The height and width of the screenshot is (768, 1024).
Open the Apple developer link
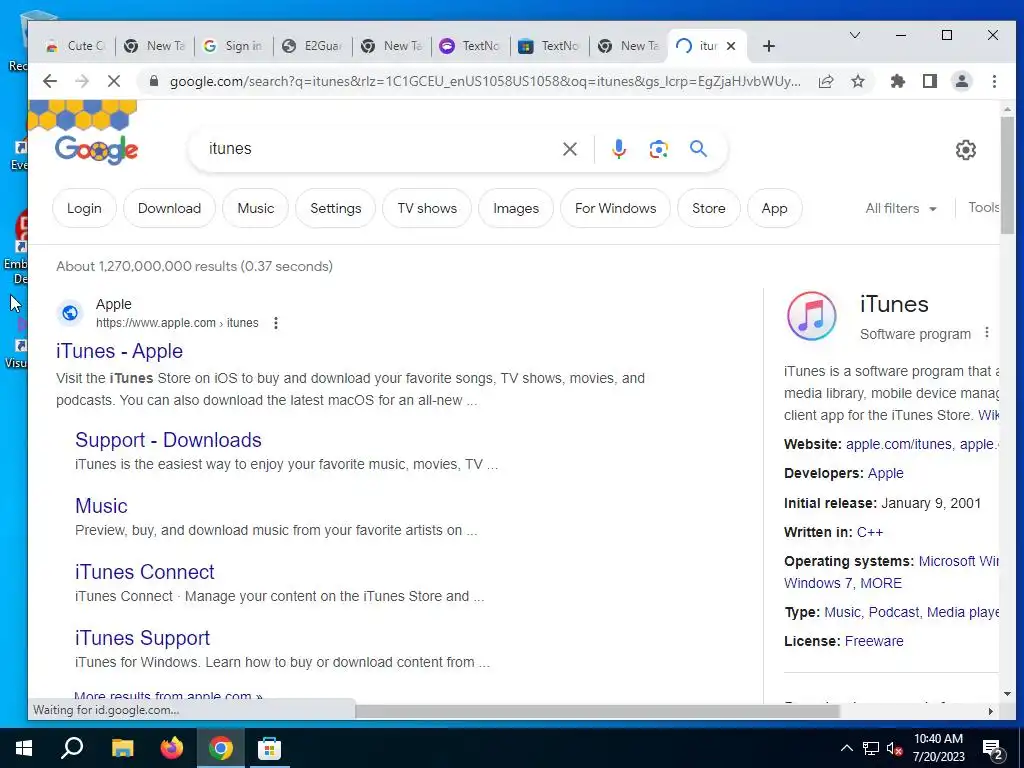[886, 473]
